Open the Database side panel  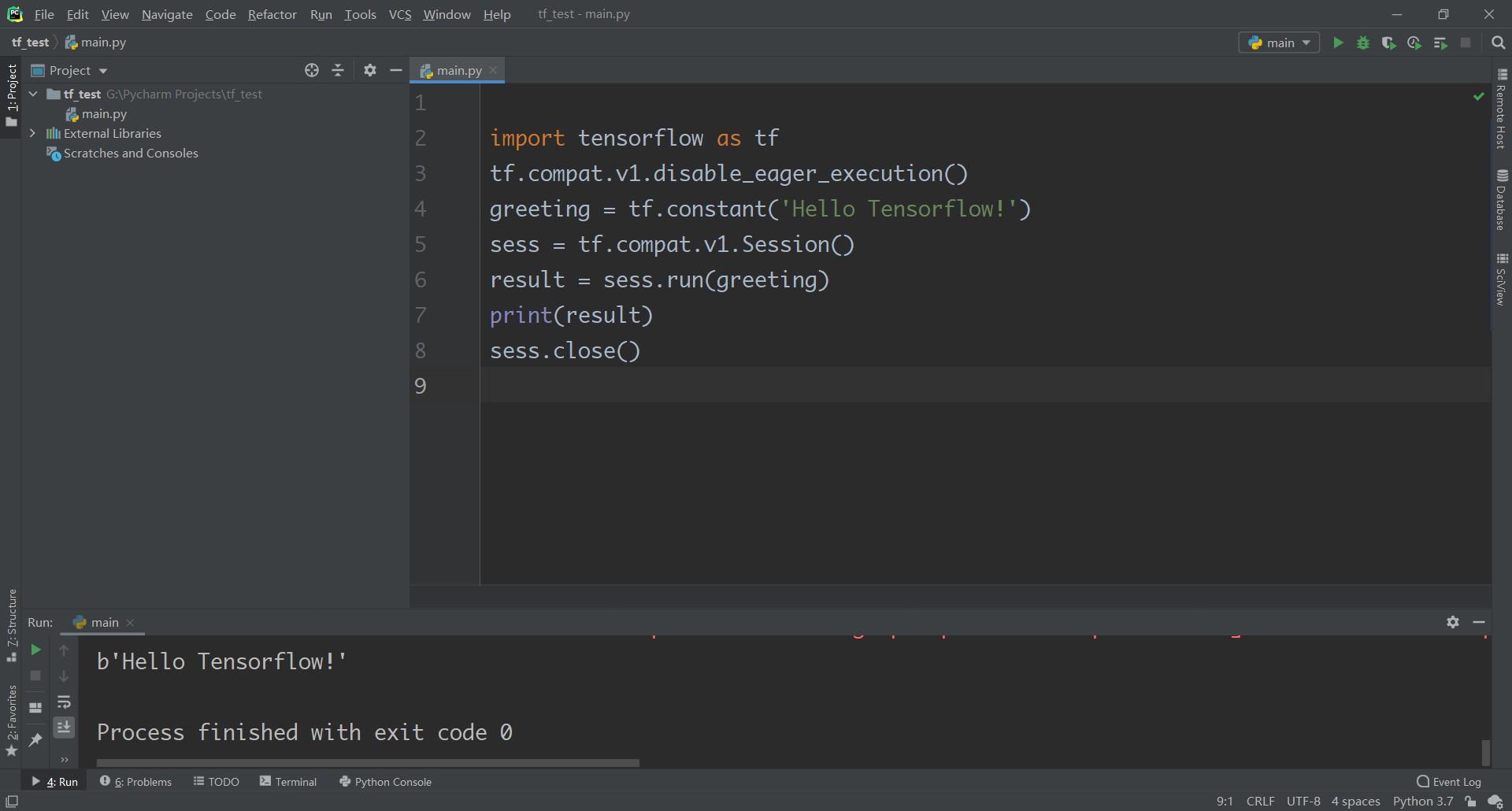[1501, 200]
